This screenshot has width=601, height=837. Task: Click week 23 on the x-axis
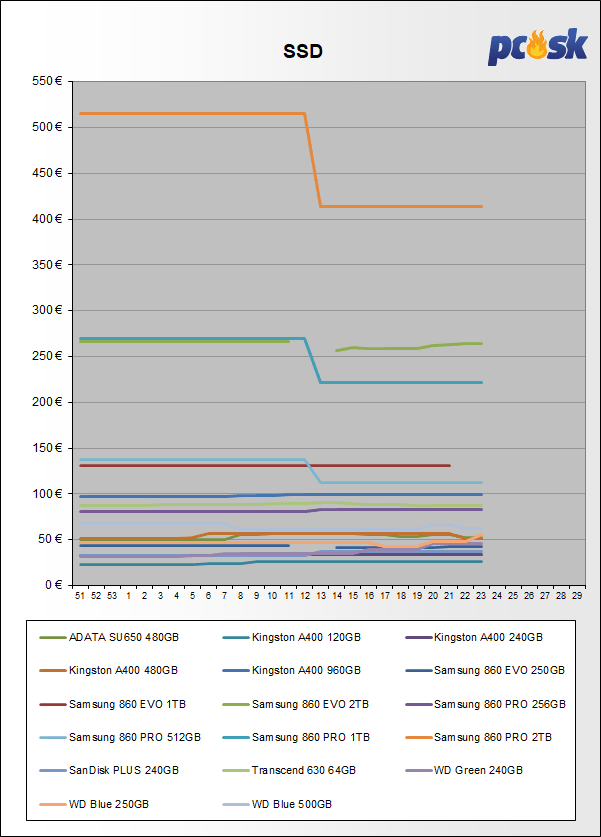pyautogui.click(x=481, y=596)
